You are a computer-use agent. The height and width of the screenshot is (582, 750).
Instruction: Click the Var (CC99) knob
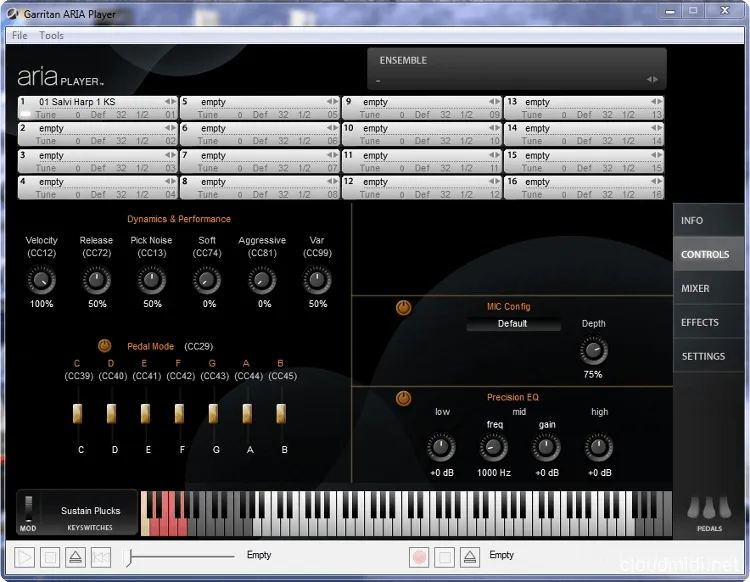(317, 280)
